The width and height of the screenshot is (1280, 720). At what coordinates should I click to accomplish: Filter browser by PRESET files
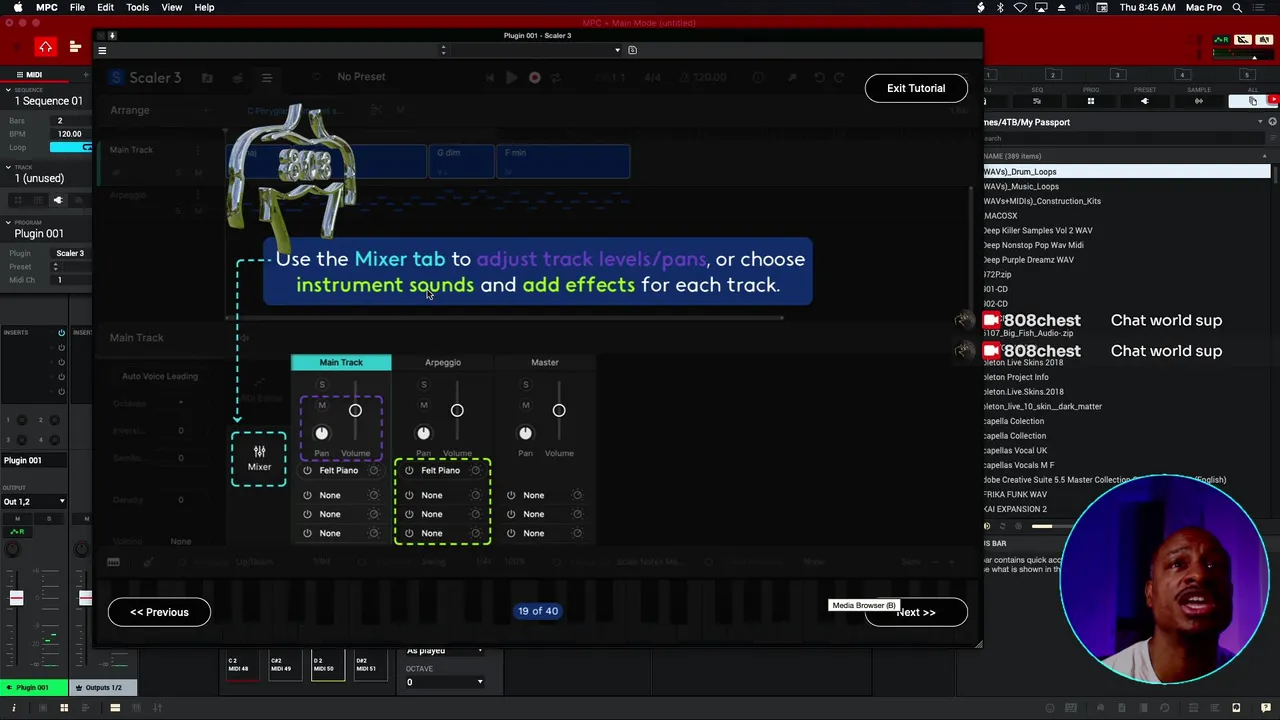pos(1145,101)
